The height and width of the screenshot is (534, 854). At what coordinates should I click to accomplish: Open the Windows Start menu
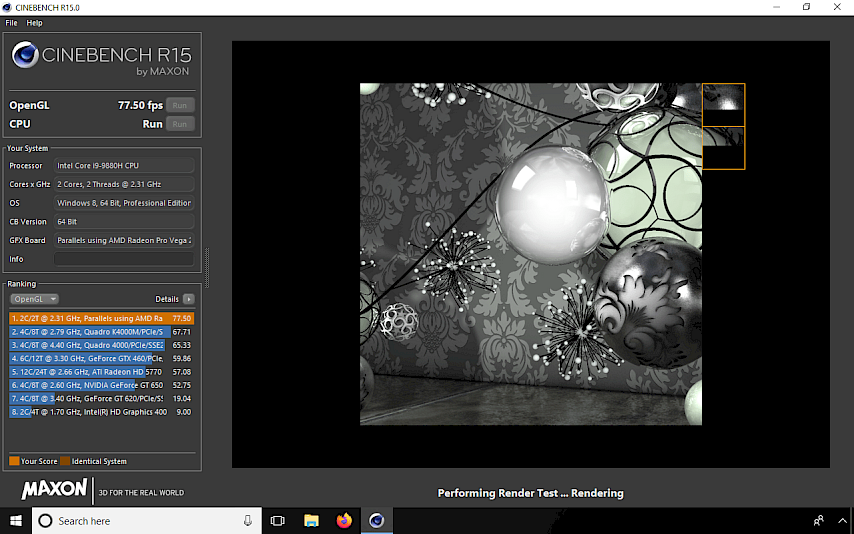(16, 521)
